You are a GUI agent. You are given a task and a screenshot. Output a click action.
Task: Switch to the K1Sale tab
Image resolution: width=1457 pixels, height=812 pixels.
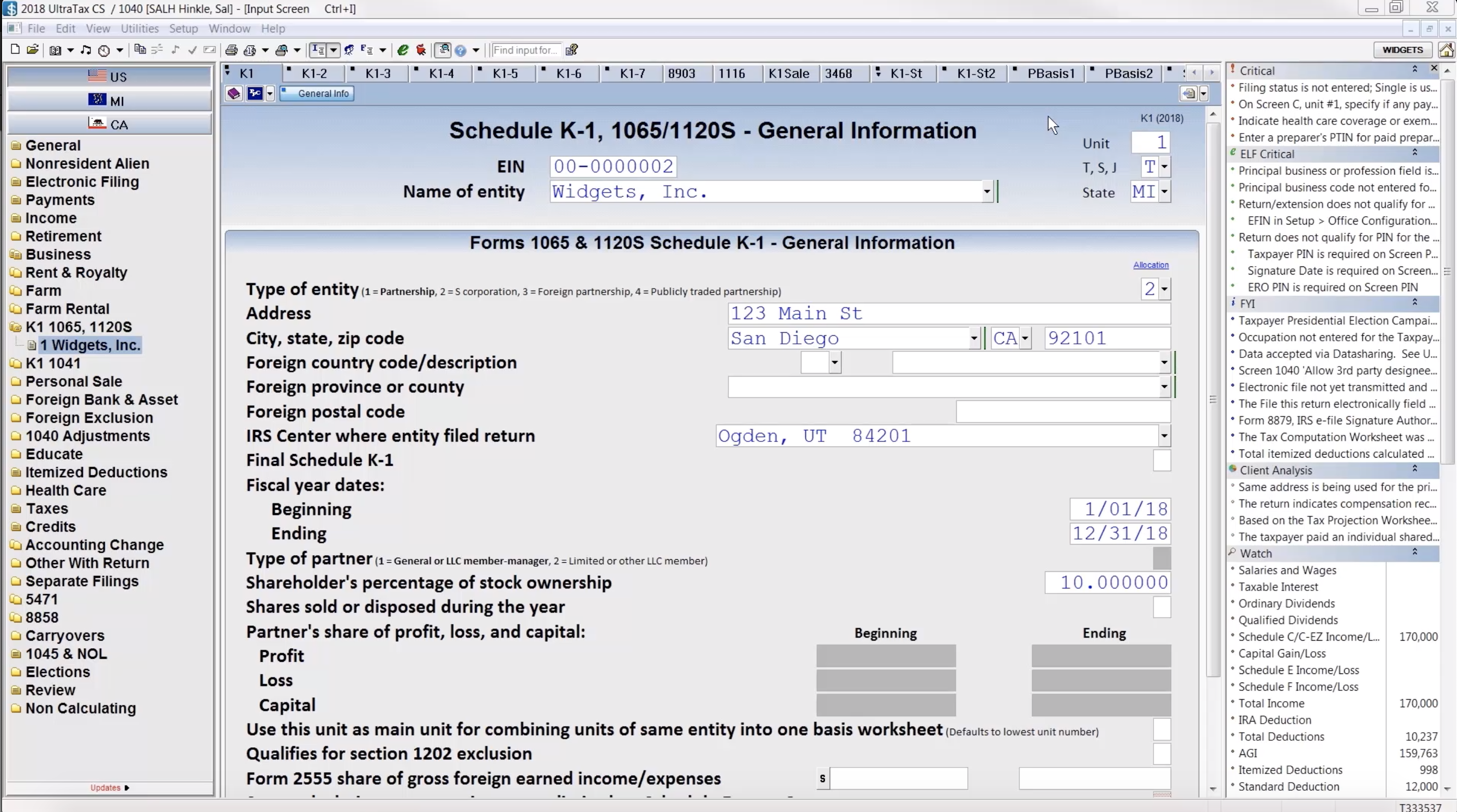(x=789, y=73)
